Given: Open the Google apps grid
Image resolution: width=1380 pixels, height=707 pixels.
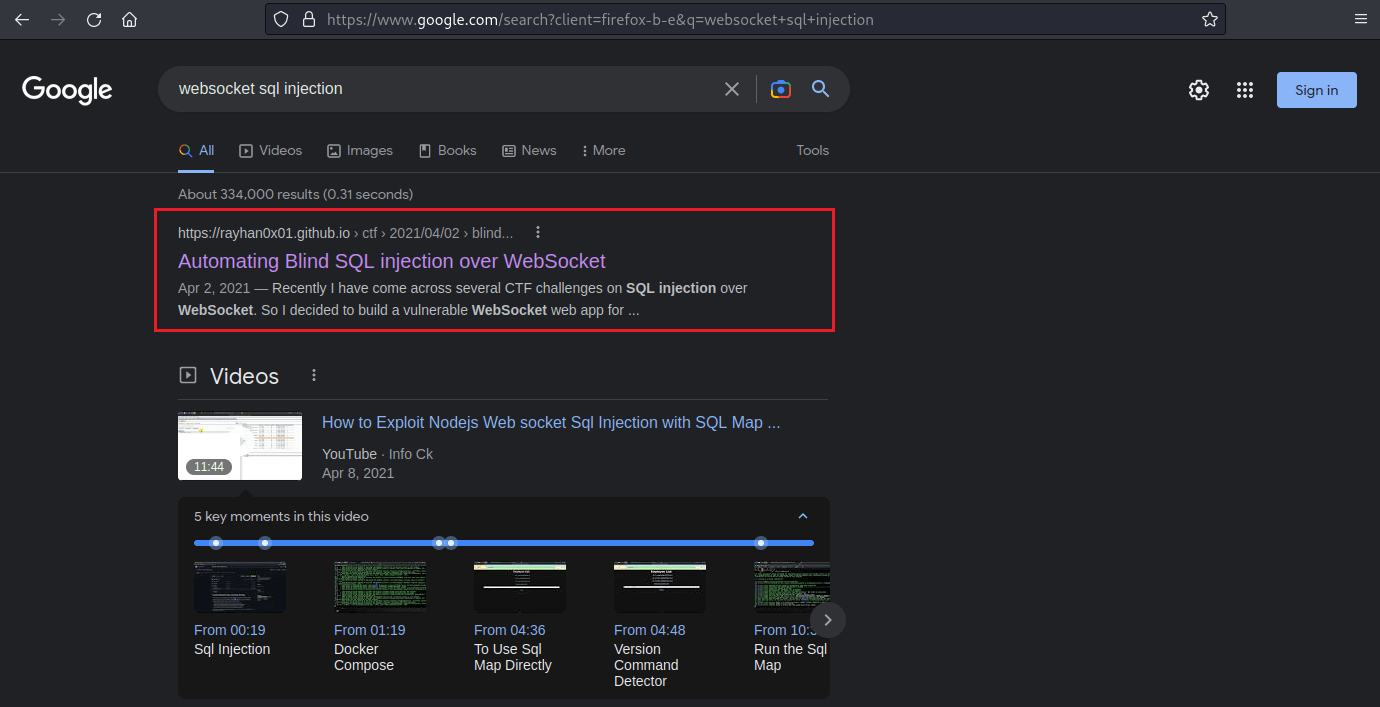Looking at the screenshot, I should point(1245,90).
